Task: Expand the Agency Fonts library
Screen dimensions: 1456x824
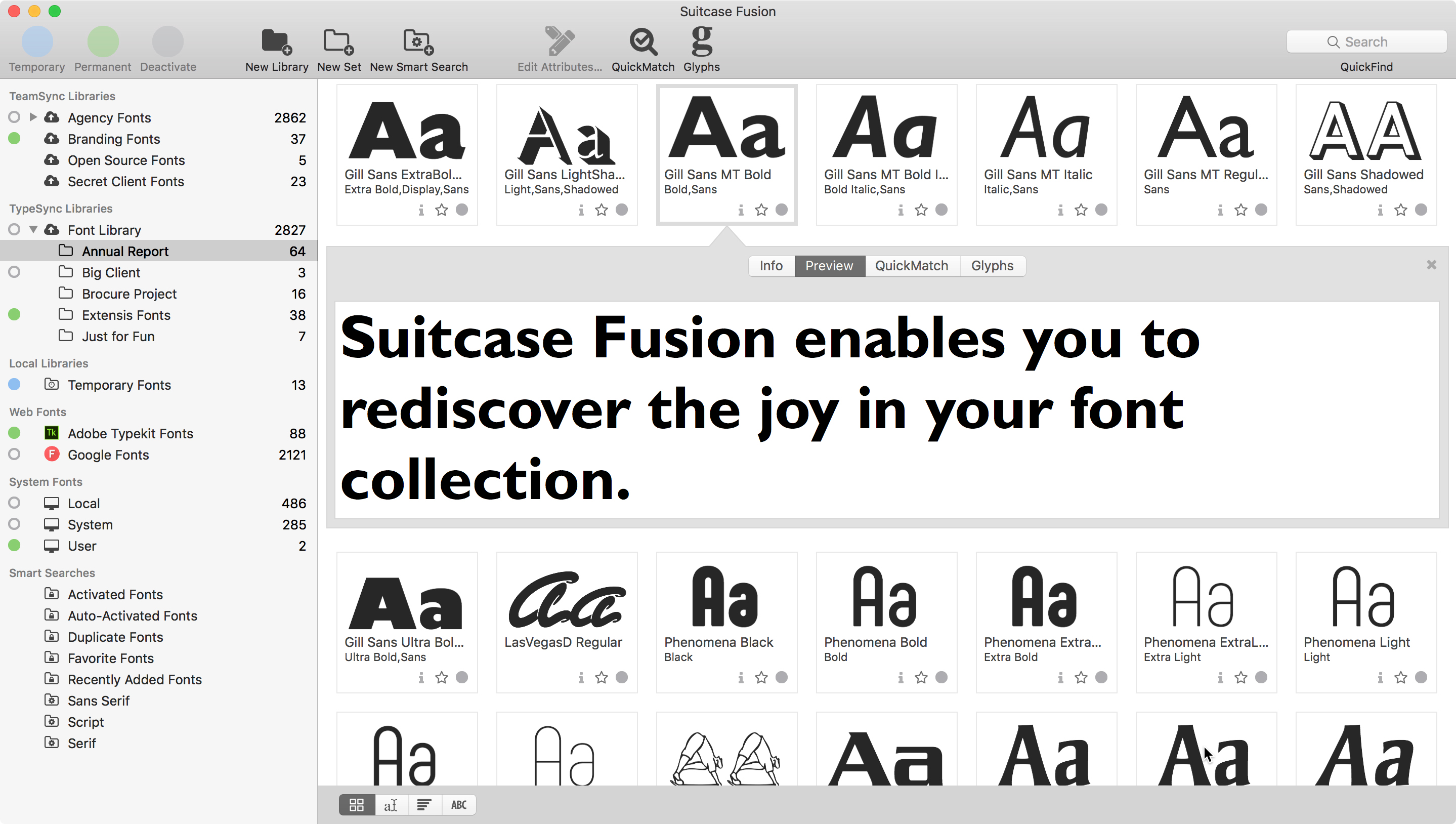Action: click(33, 117)
